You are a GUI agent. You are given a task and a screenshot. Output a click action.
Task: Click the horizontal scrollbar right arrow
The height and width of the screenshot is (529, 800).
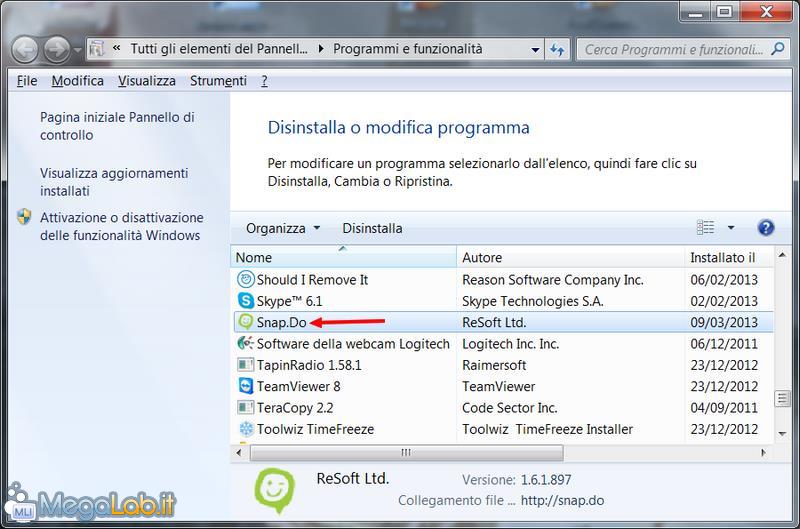pos(763,452)
